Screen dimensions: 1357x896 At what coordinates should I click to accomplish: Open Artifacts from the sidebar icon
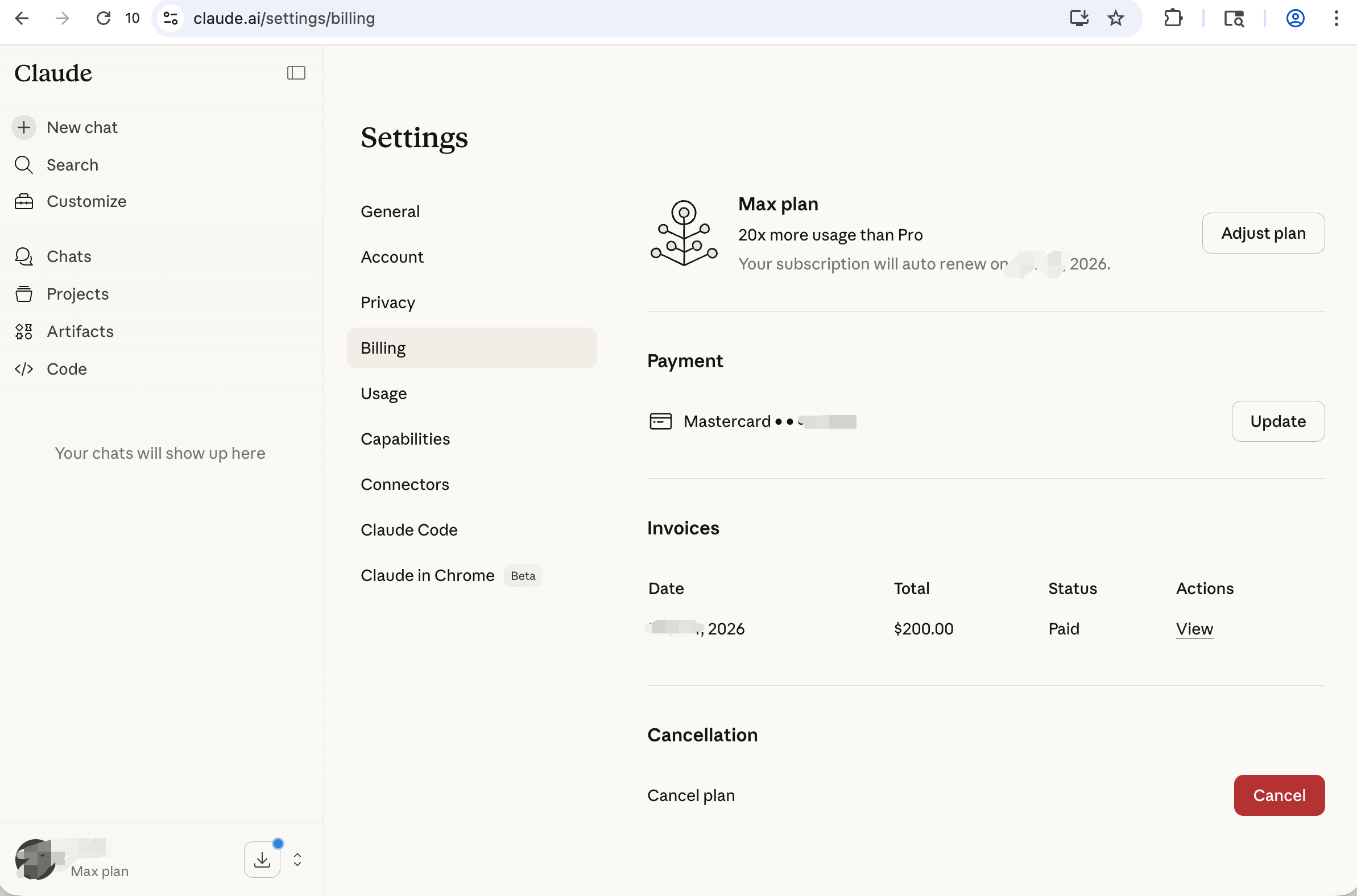(x=24, y=331)
